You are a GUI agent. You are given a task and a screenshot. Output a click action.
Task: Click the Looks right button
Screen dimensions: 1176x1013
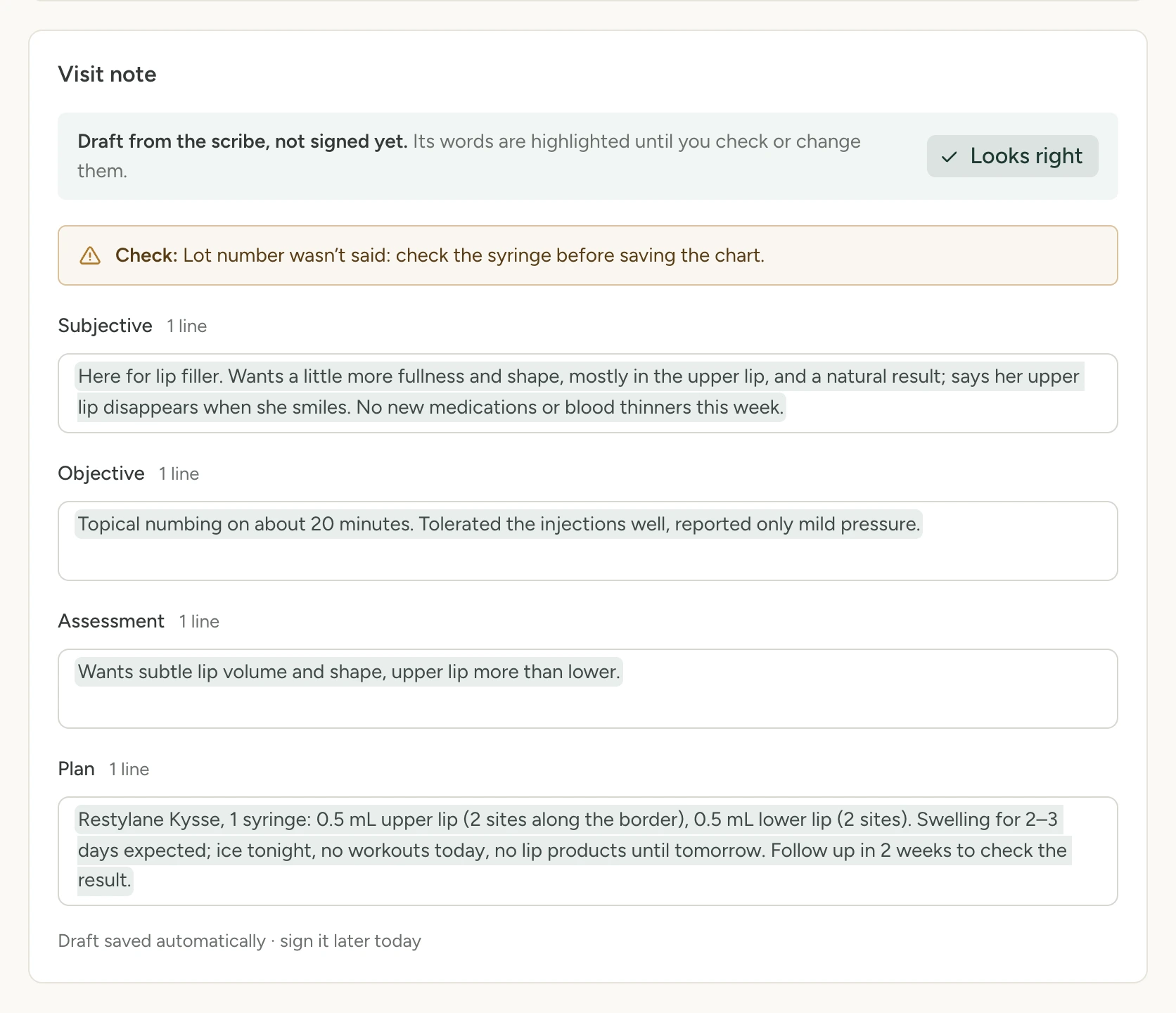(x=1012, y=156)
